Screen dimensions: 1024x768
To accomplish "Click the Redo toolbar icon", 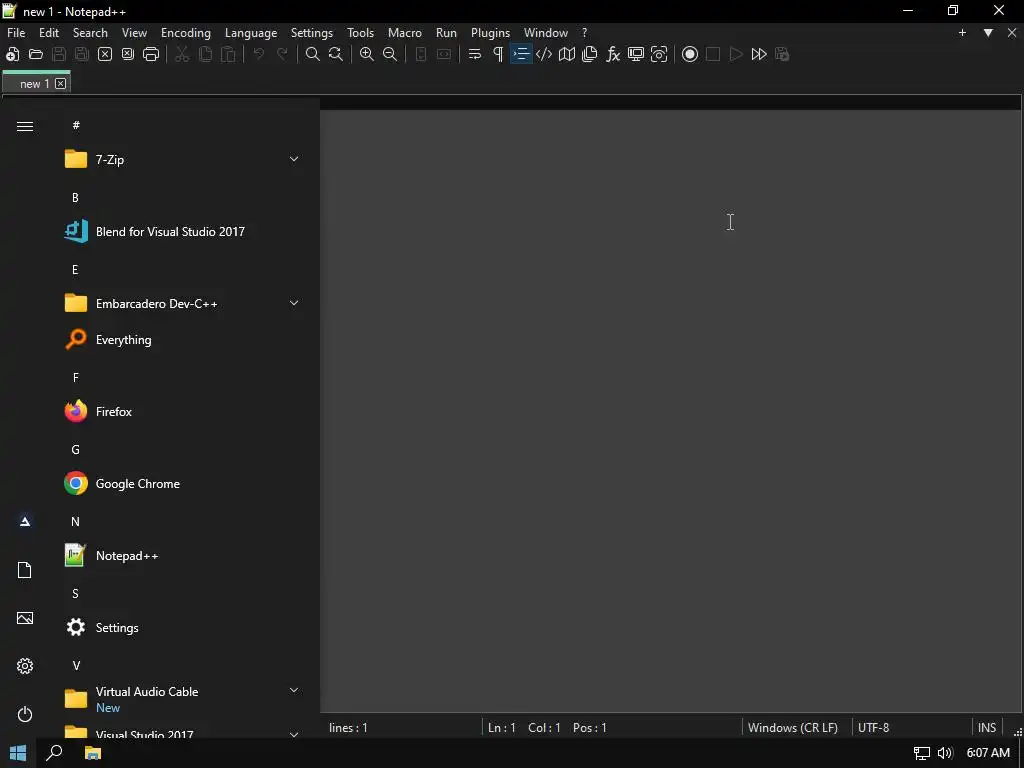I will (x=282, y=54).
